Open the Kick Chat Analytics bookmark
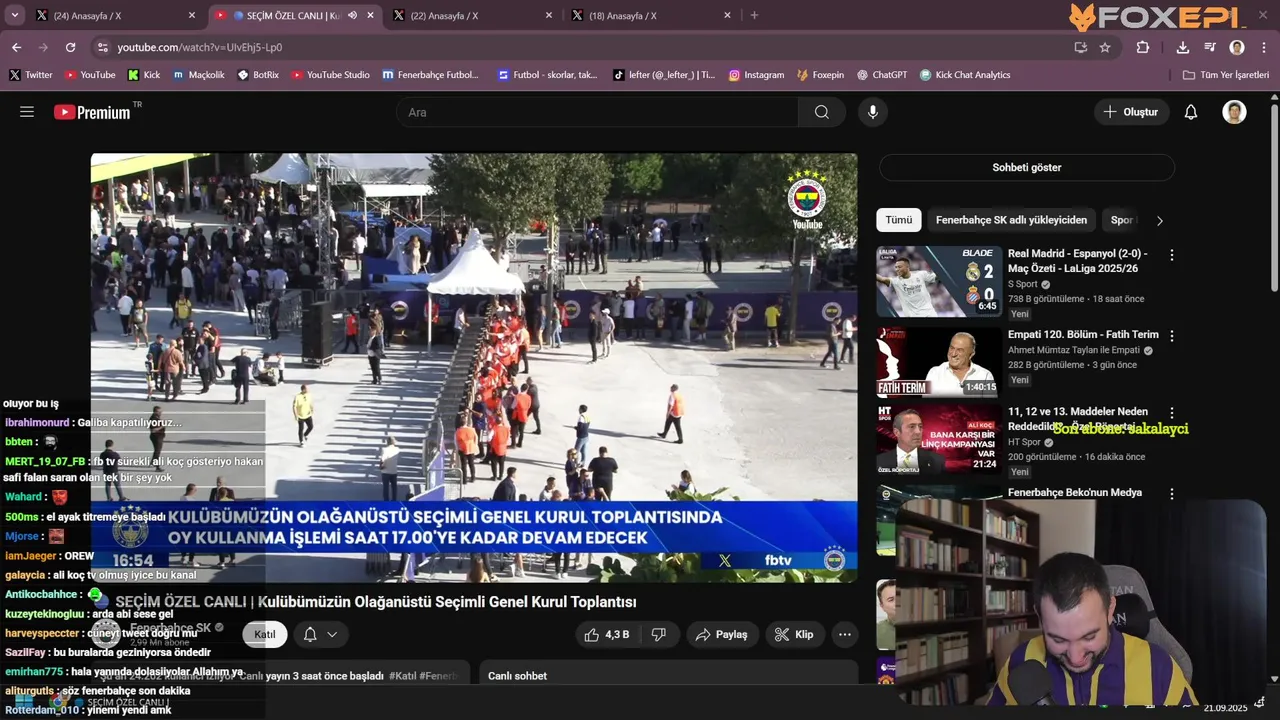Image resolution: width=1280 pixels, height=720 pixels. coord(965,75)
